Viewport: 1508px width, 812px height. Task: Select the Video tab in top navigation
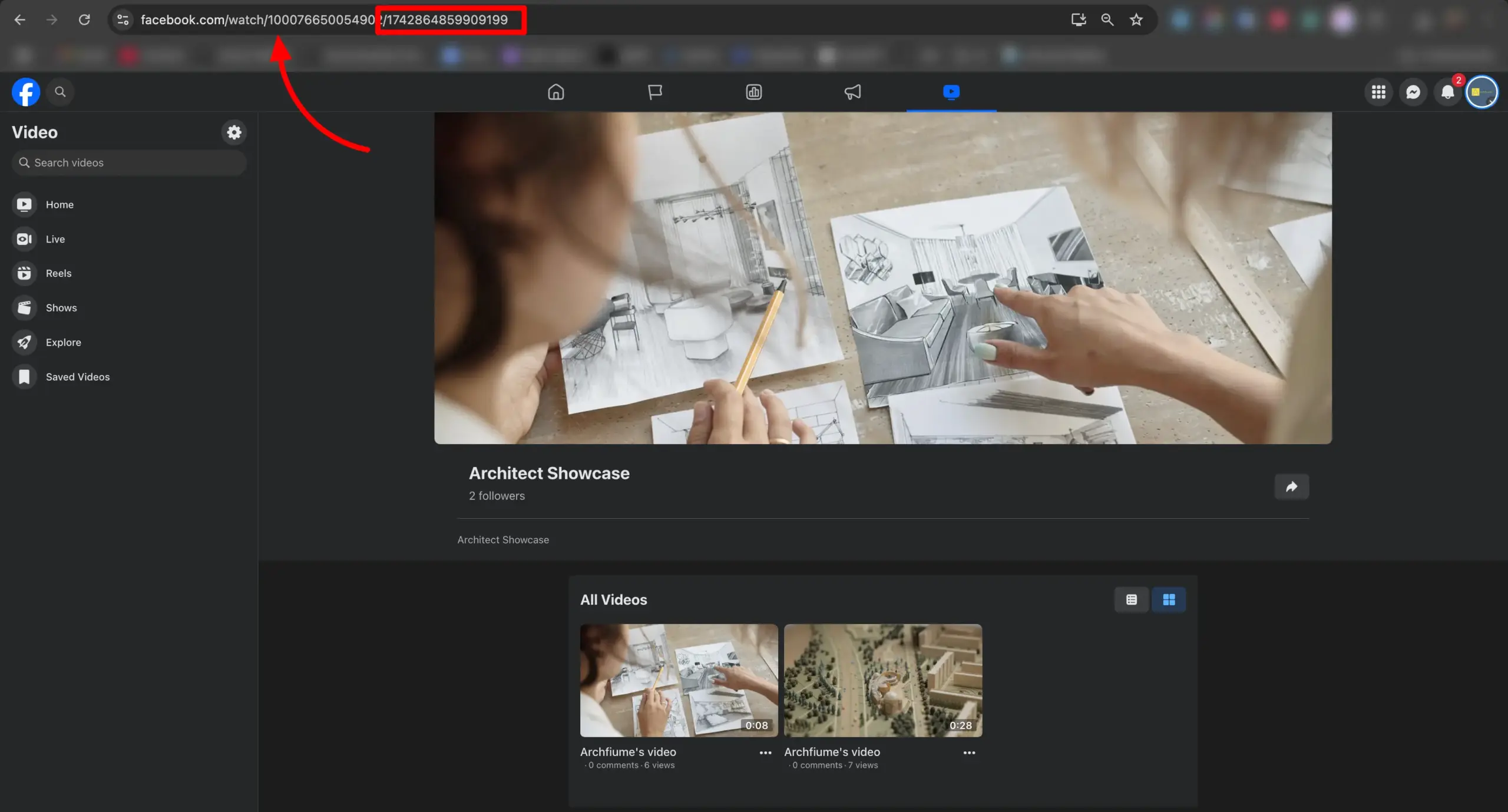click(x=951, y=92)
